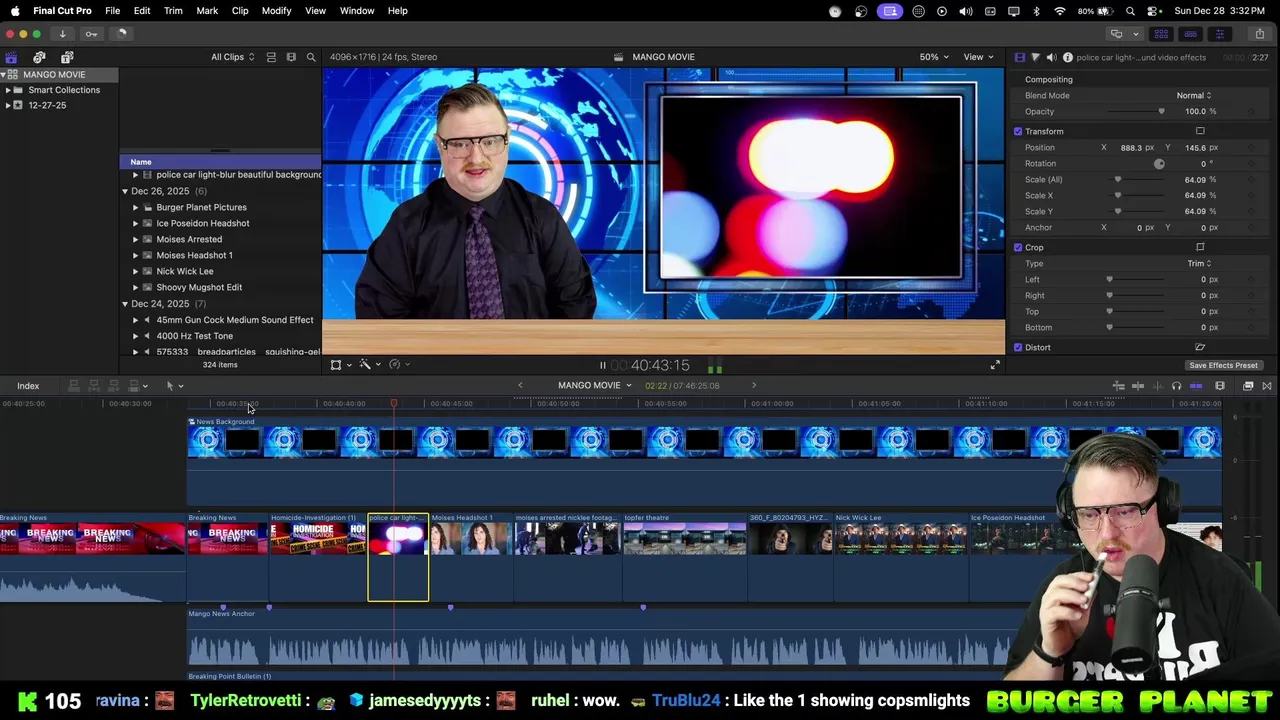Open the Effects browser icon
This screenshot has width=1280, height=720.
[1248, 386]
